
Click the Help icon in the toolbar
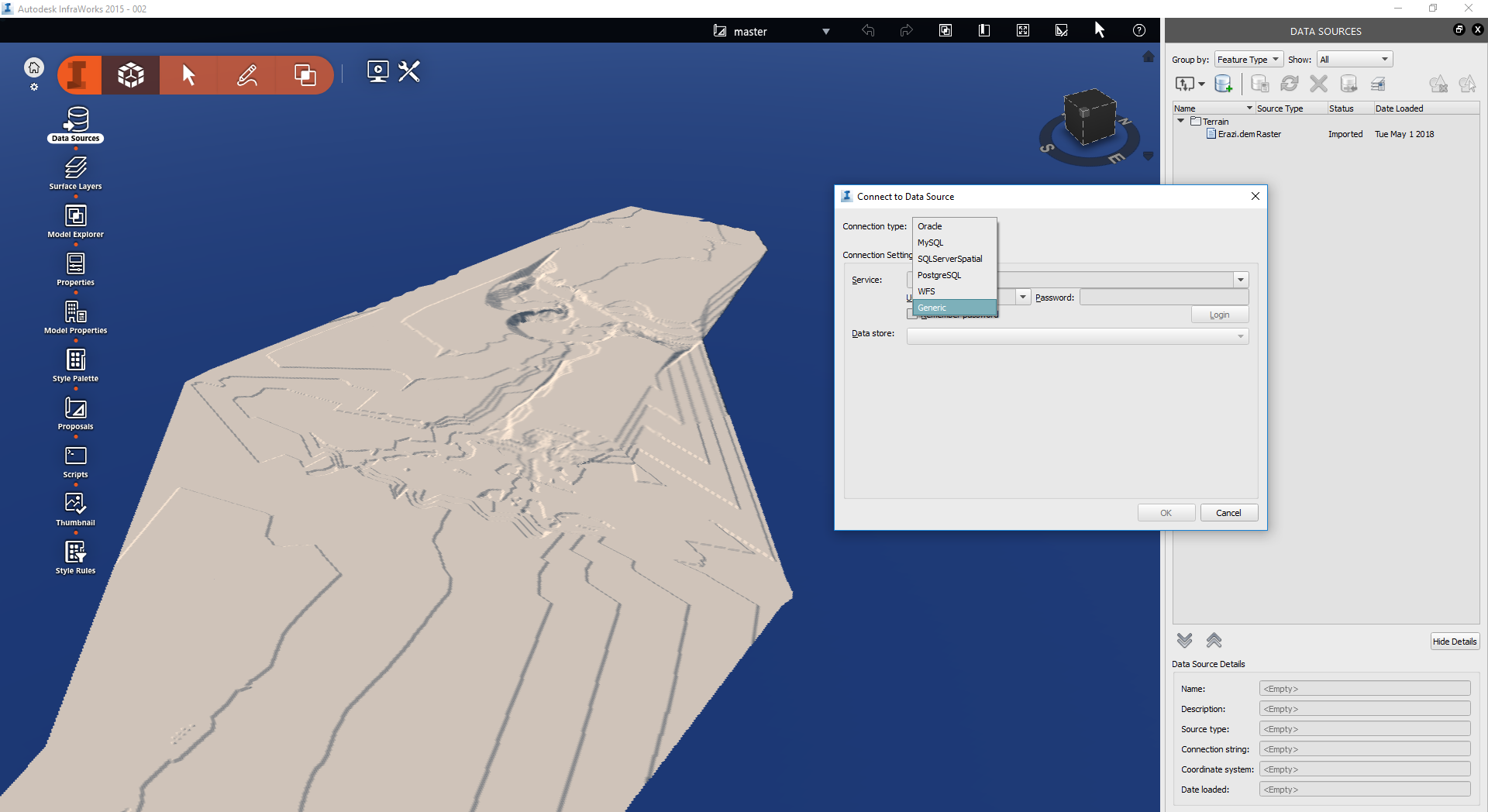click(1138, 30)
